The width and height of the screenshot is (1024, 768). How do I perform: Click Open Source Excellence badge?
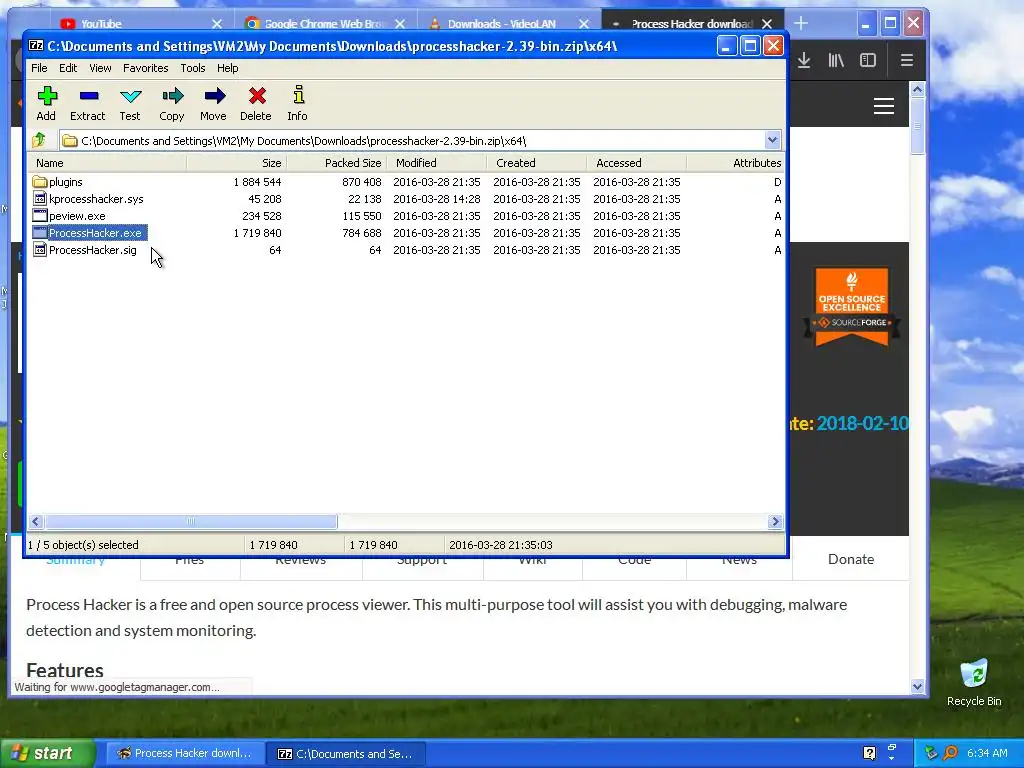[852, 306]
